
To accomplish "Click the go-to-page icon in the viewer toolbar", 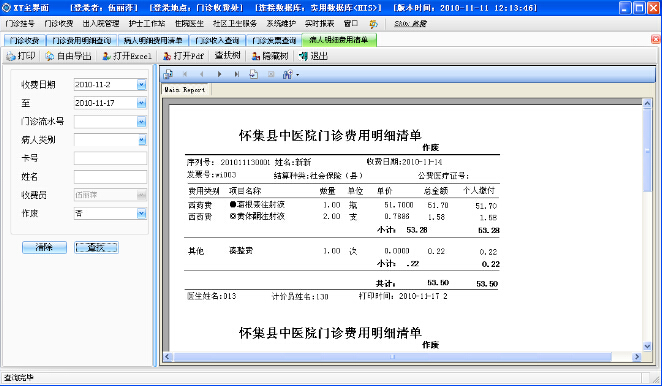I will point(253,74).
